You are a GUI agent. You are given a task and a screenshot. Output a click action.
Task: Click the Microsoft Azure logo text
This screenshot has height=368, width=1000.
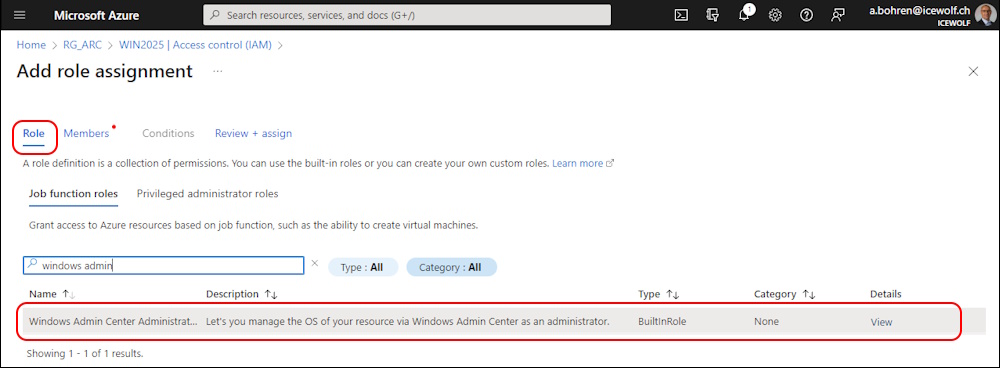click(x=96, y=15)
